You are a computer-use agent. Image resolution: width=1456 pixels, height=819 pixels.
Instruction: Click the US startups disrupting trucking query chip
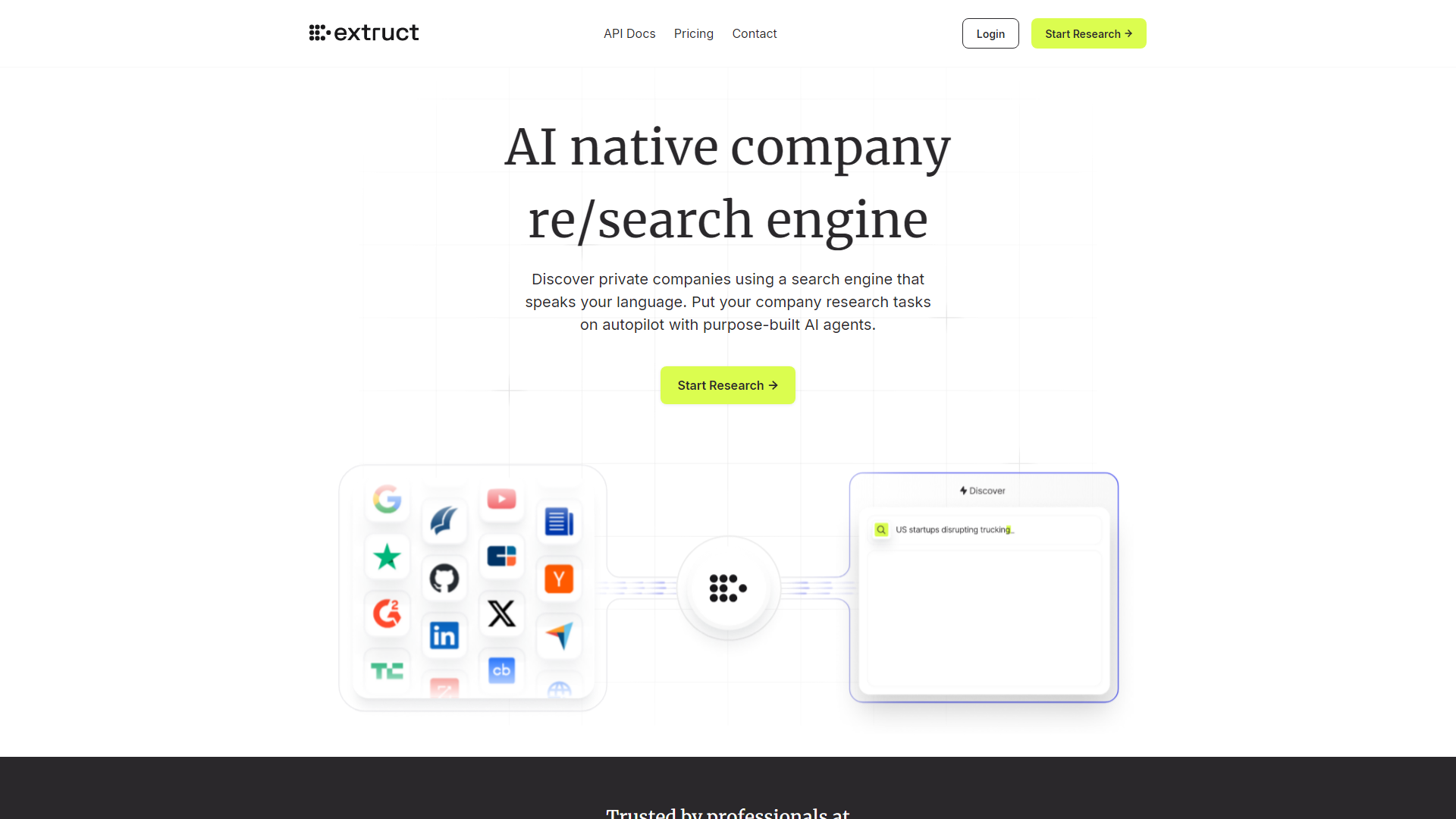coord(955,529)
